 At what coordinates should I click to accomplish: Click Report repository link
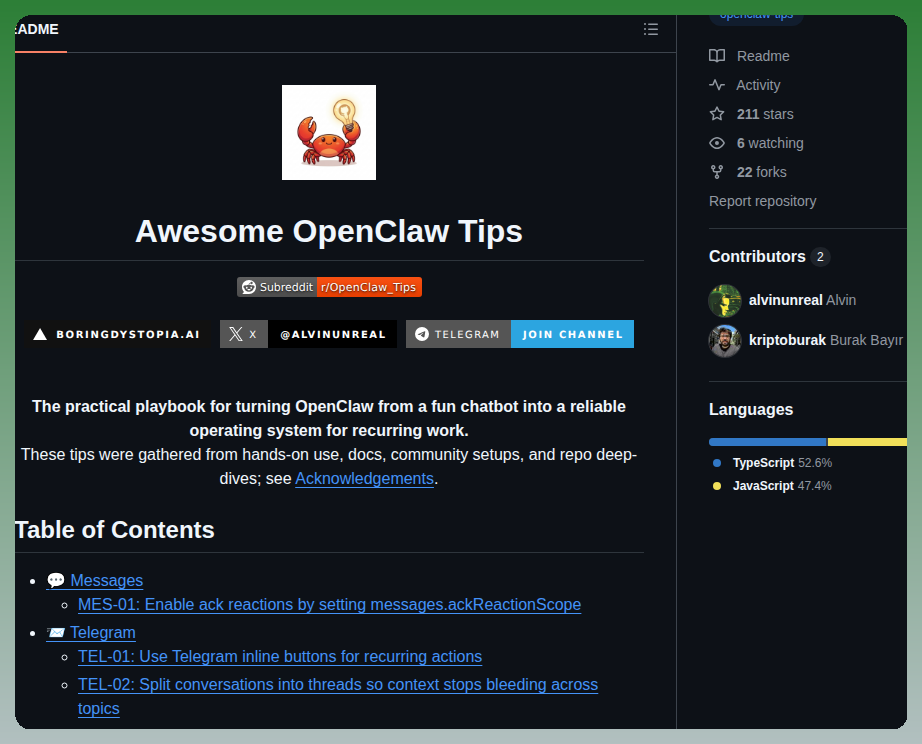(763, 201)
